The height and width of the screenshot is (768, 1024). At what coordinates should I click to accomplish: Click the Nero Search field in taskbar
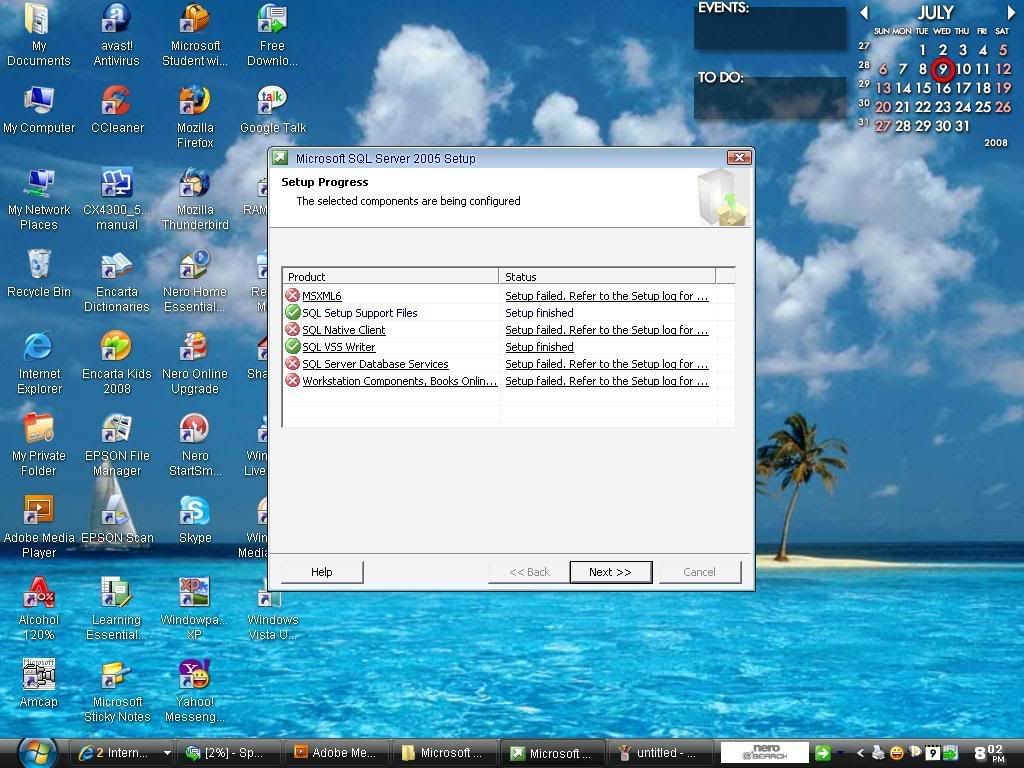764,753
